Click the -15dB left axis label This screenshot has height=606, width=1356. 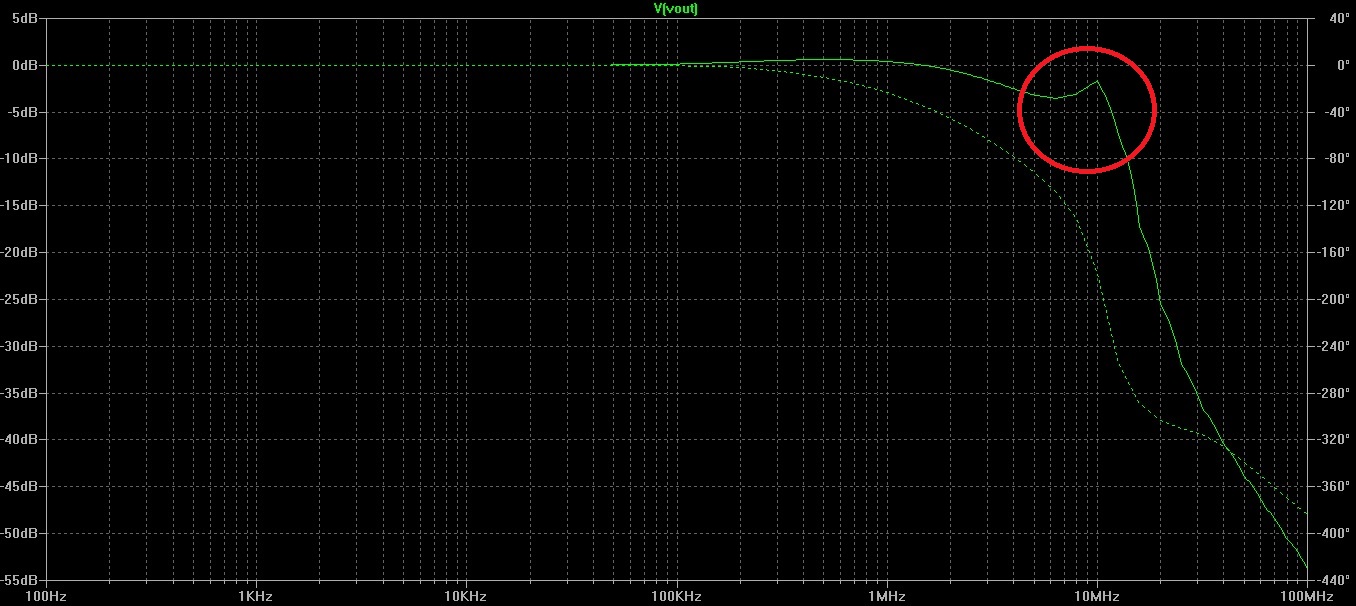(20, 205)
